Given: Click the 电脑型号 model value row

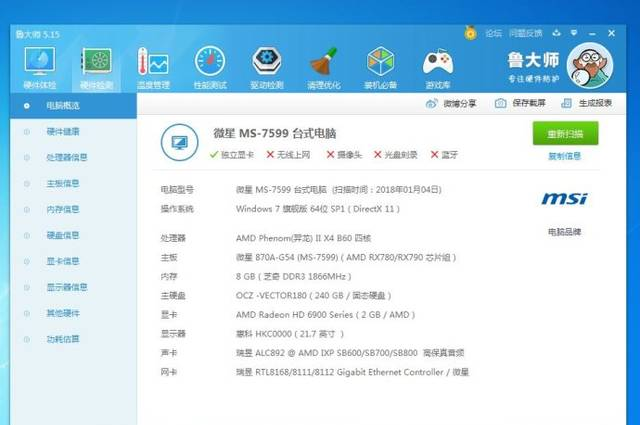Looking at the screenshot, I should pyautogui.click(x=339, y=190).
